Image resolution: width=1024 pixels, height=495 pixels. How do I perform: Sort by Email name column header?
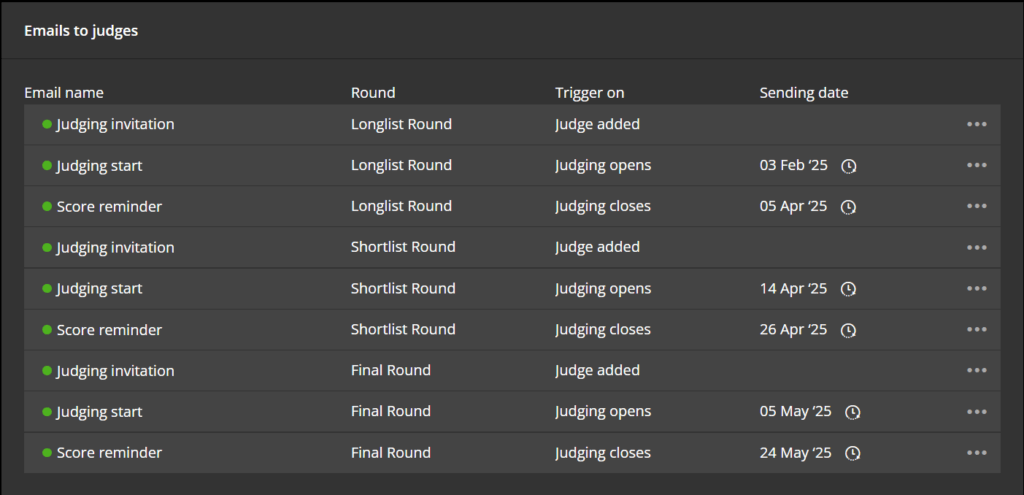click(64, 93)
